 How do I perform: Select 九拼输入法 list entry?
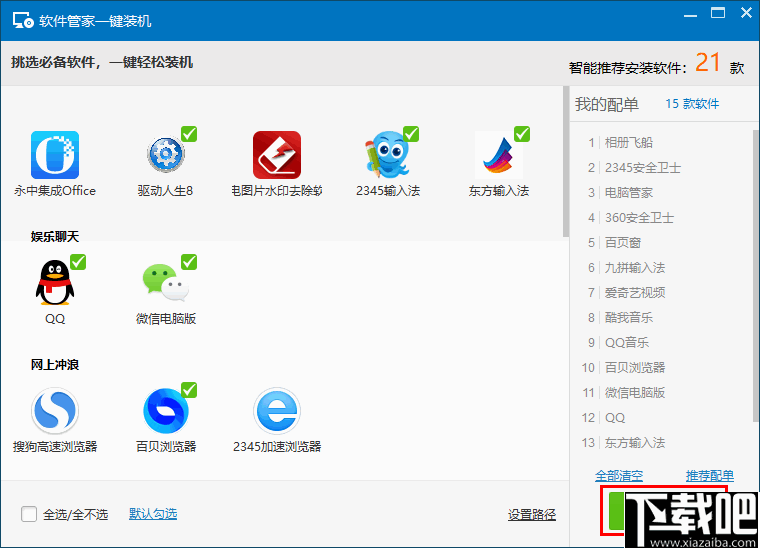click(635, 268)
